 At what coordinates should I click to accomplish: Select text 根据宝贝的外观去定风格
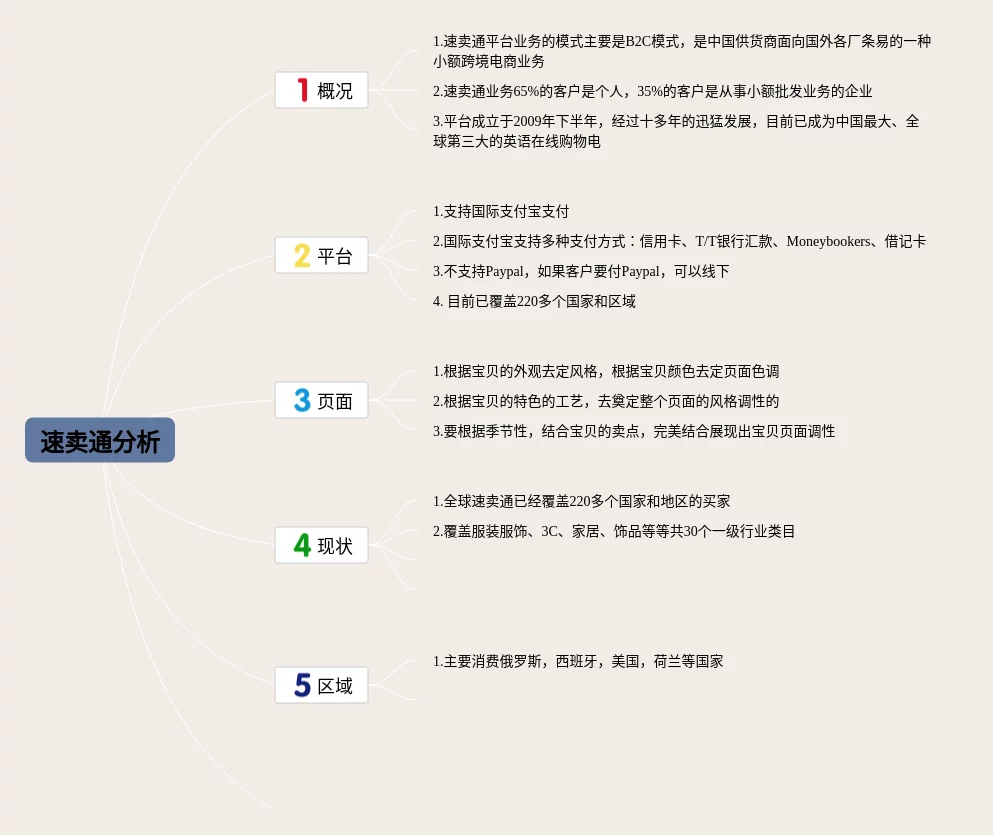click(606, 372)
